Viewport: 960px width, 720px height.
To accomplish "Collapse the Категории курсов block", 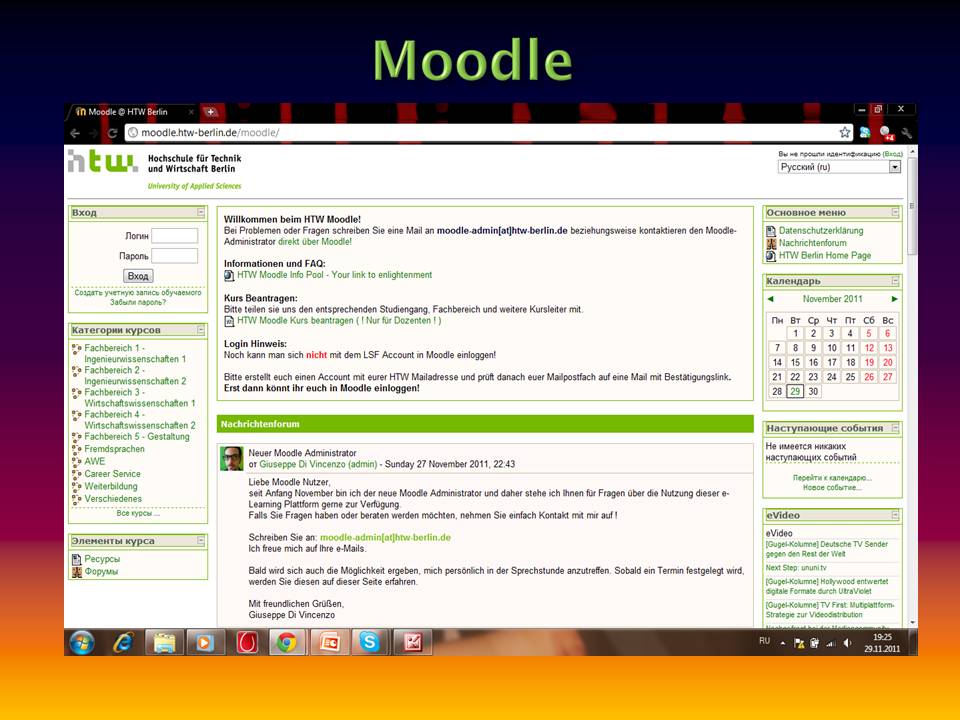I will pos(201,330).
